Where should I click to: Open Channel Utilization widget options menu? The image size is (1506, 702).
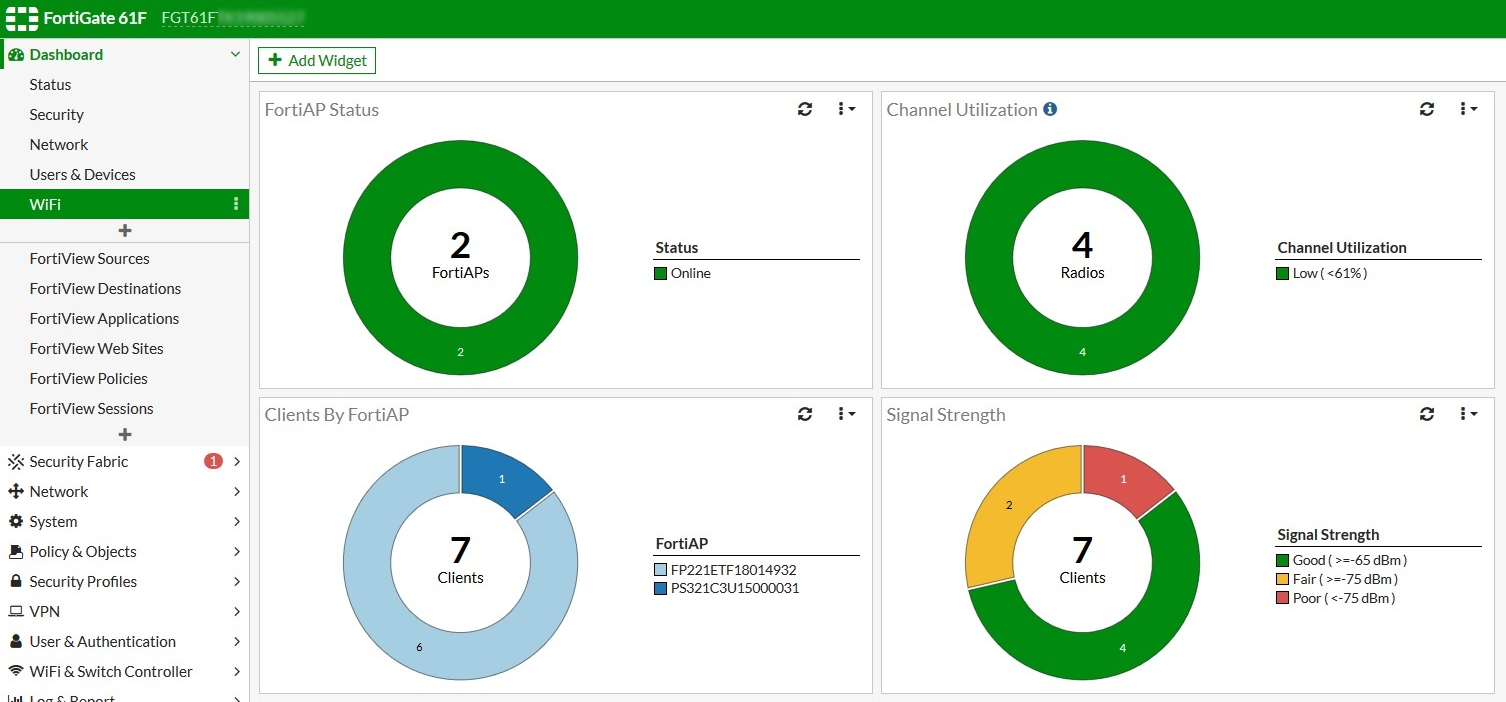[x=1468, y=109]
